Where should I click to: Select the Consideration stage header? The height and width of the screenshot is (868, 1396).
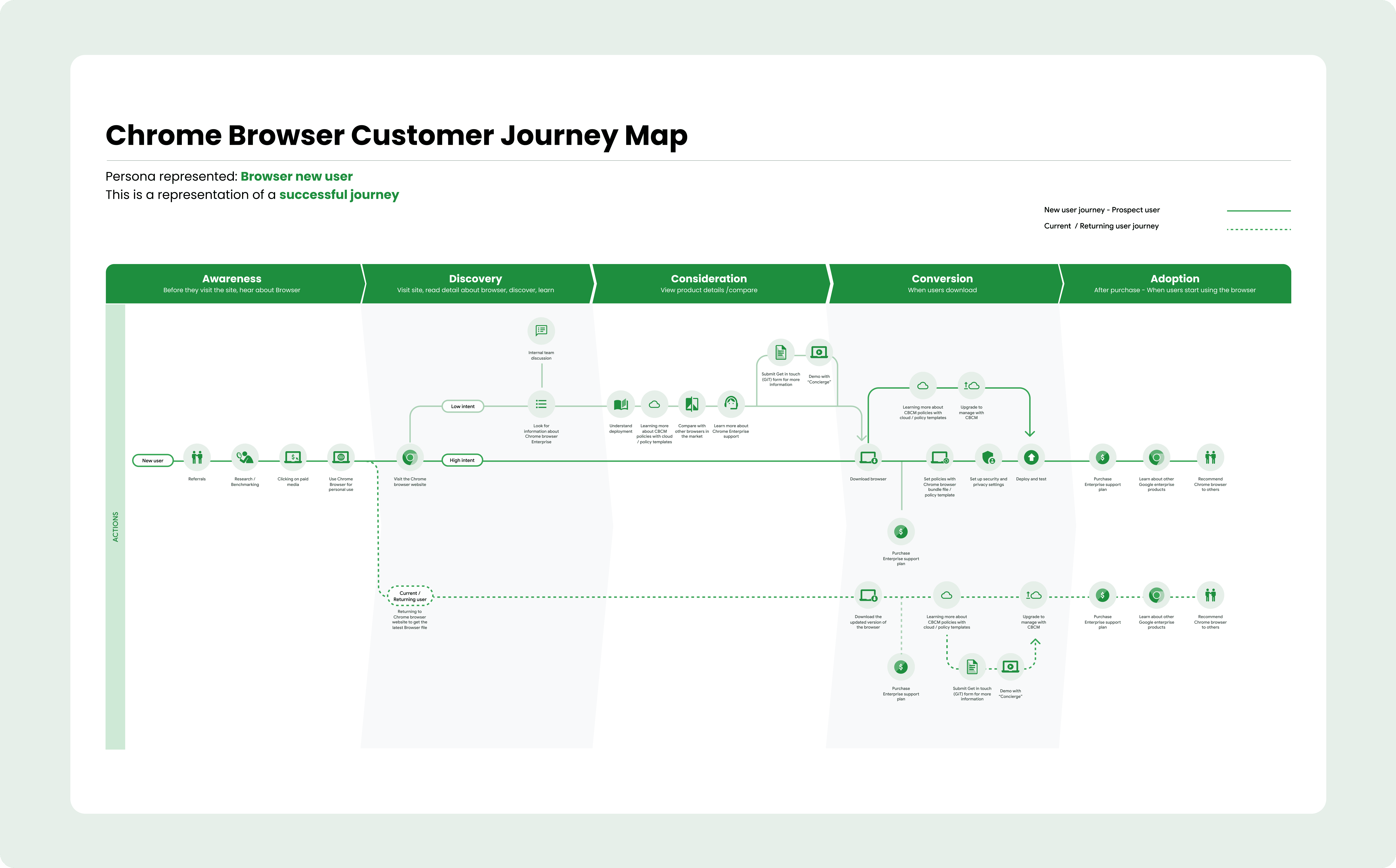pyautogui.click(x=709, y=284)
